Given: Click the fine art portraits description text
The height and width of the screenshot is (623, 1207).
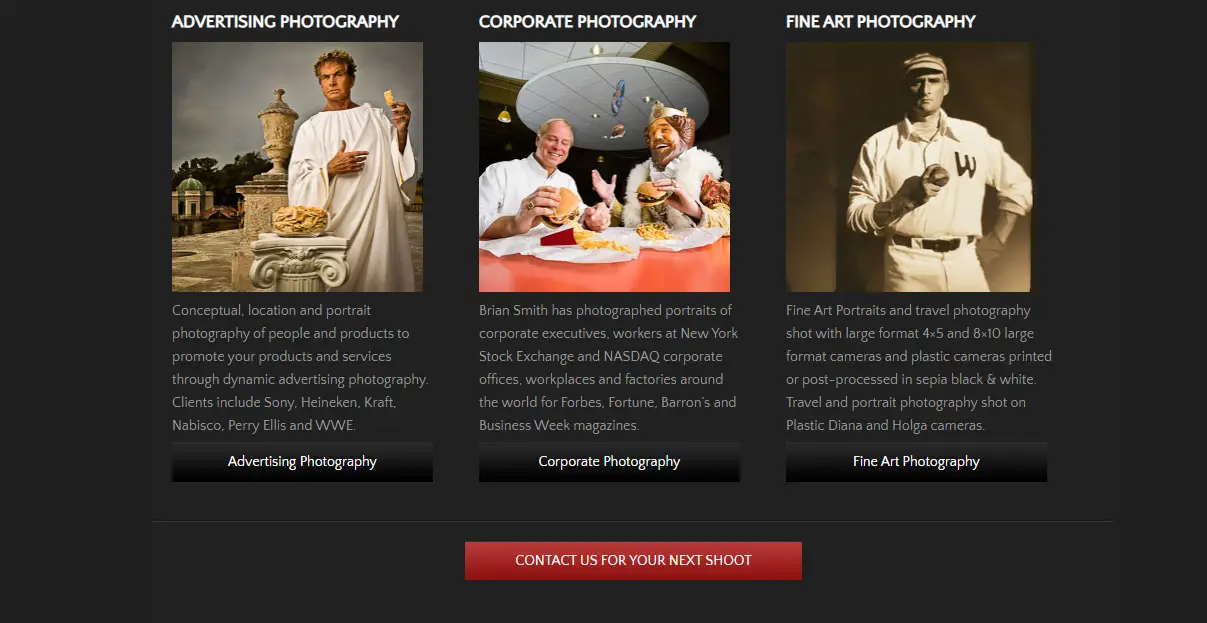Looking at the screenshot, I should pyautogui.click(x=919, y=368).
